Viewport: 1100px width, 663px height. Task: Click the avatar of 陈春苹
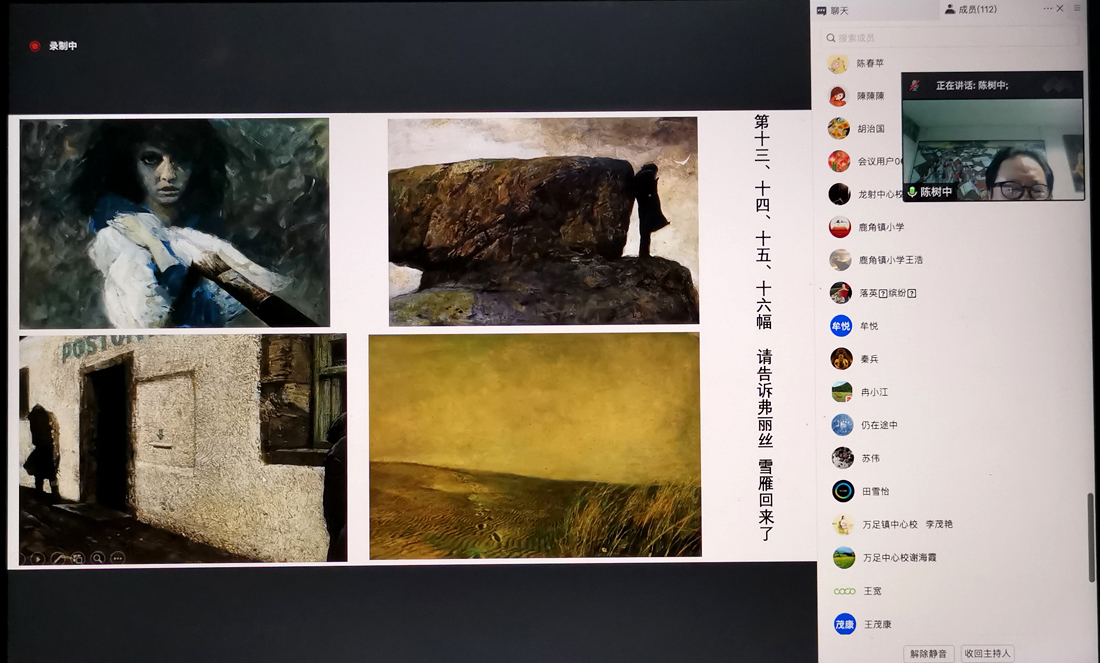click(x=838, y=64)
